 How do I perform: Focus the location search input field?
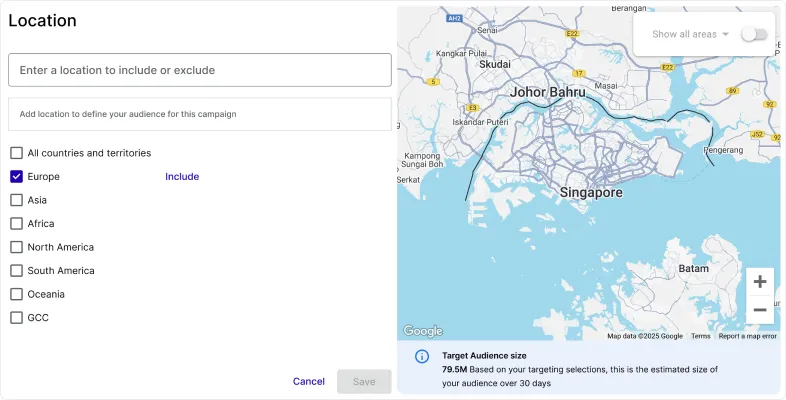(200, 70)
